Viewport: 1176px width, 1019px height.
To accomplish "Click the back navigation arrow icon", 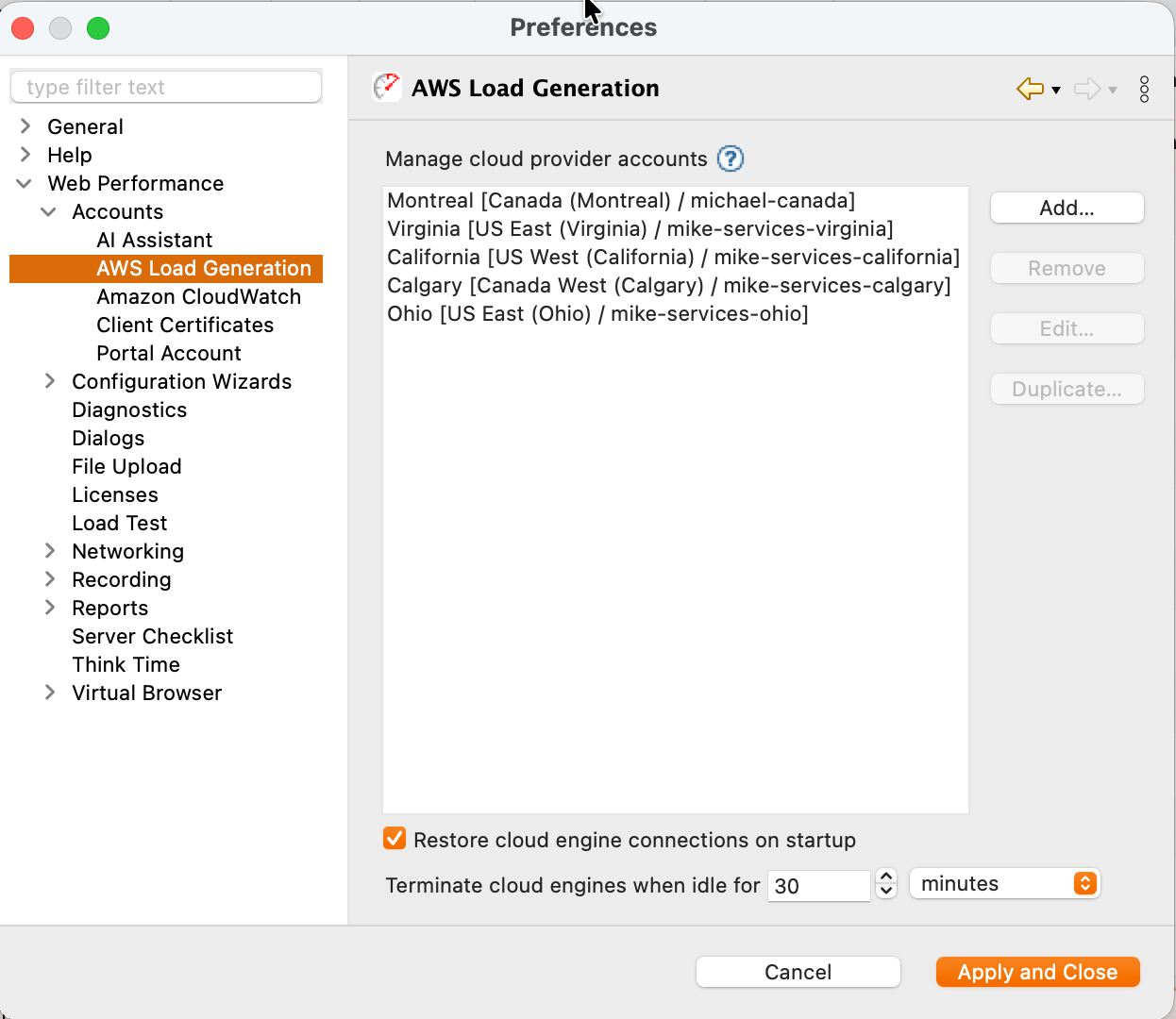I will coord(1030,89).
